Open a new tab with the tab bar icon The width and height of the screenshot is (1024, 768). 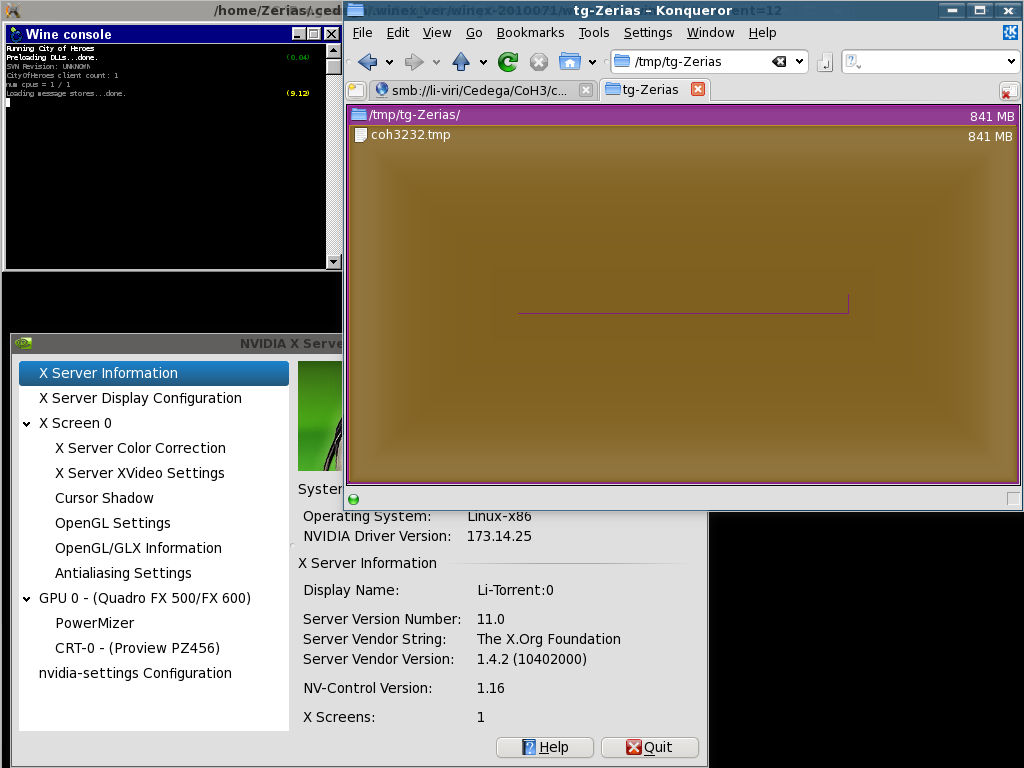point(356,90)
